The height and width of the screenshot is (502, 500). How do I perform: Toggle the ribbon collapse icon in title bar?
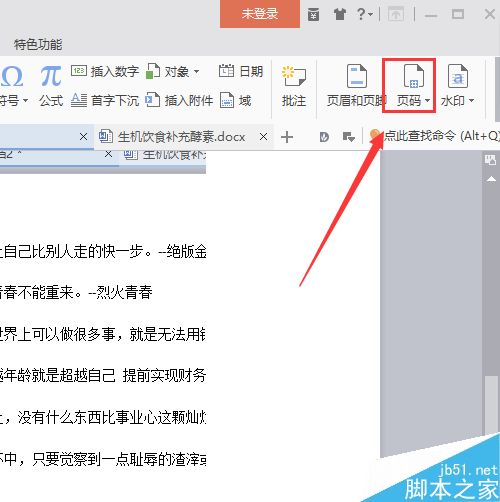tap(396, 14)
